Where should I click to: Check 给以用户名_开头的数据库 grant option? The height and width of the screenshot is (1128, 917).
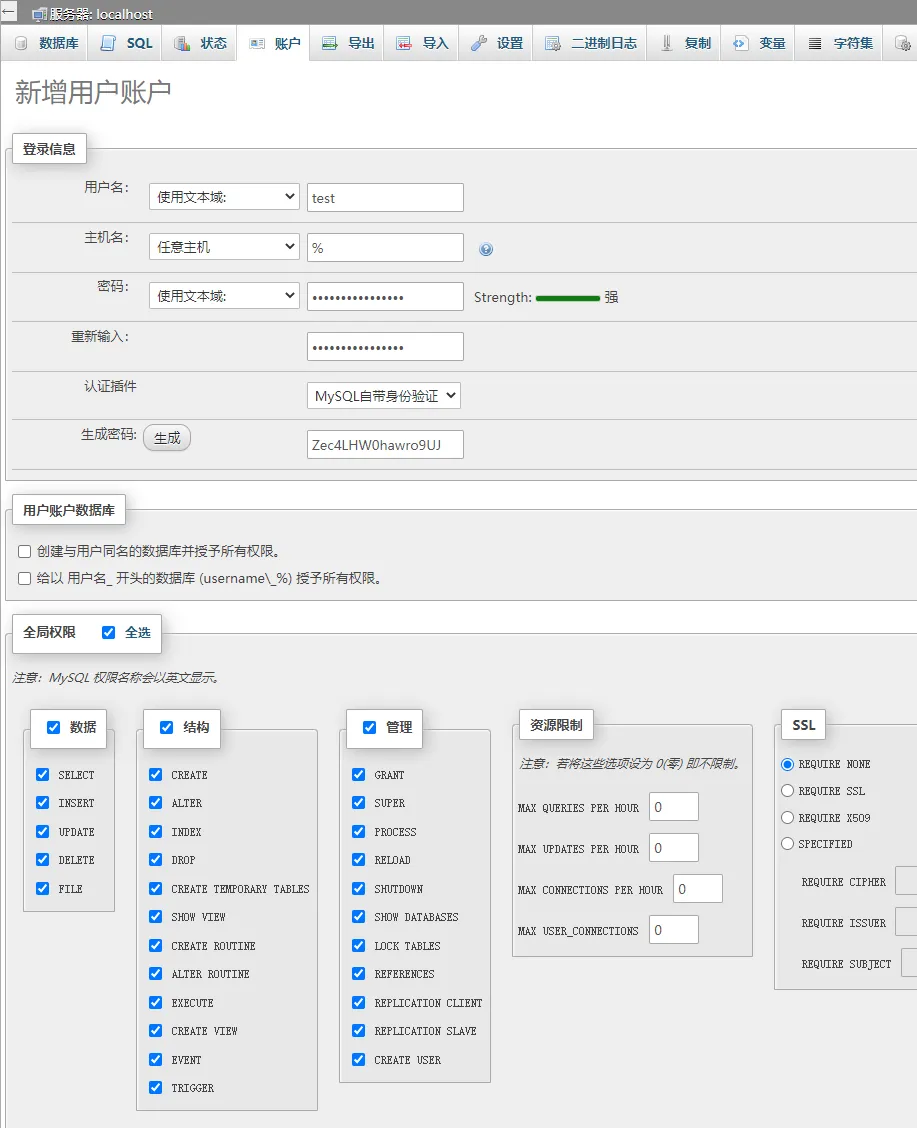click(24, 578)
